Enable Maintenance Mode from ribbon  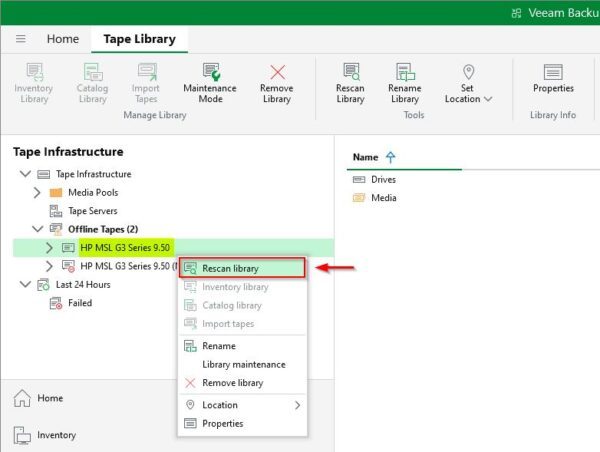pyautogui.click(x=210, y=83)
